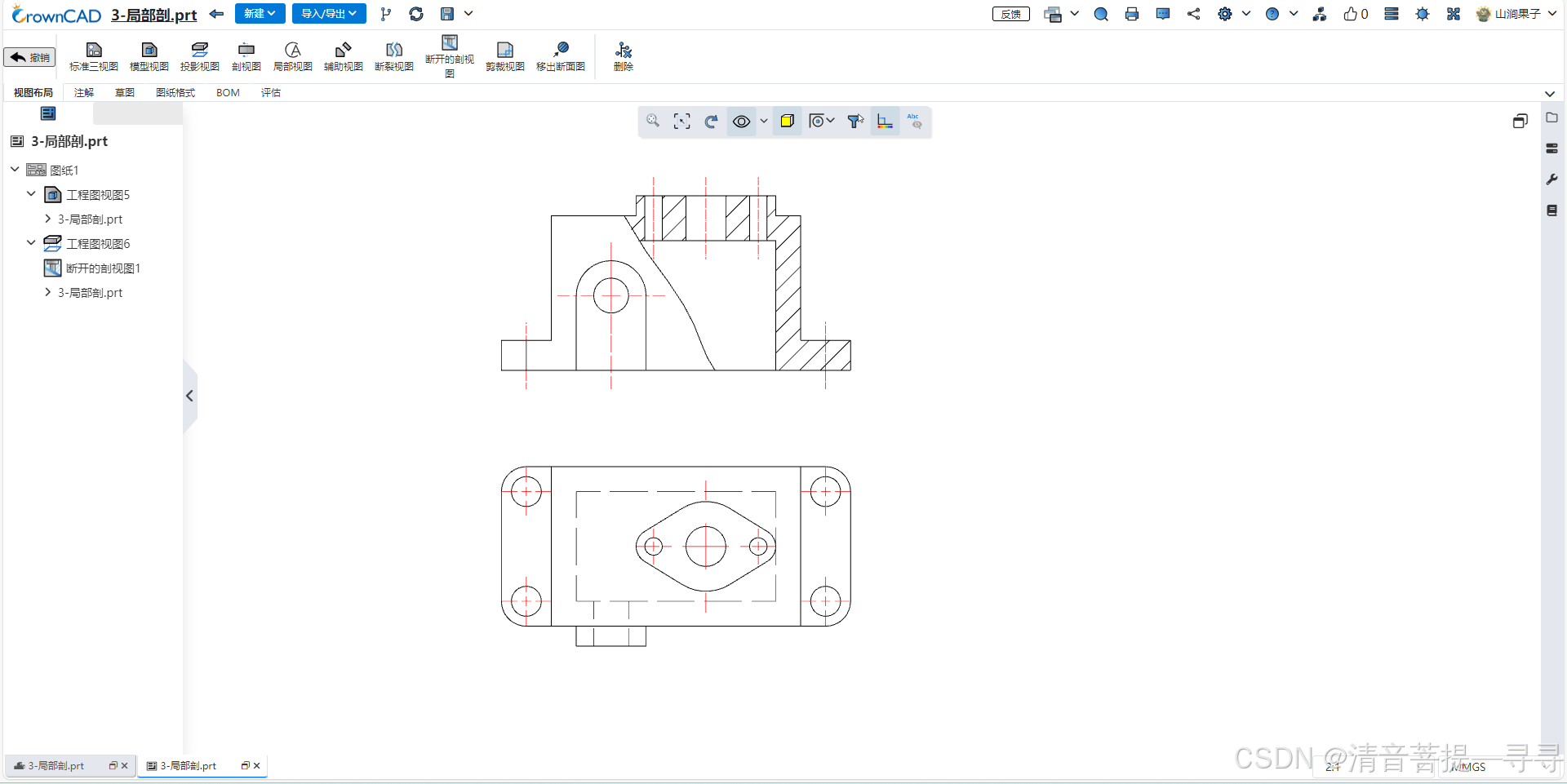1567x784 pixels.
Task: Open the hamburger list menu in top bar
Action: pos(1392,14)
